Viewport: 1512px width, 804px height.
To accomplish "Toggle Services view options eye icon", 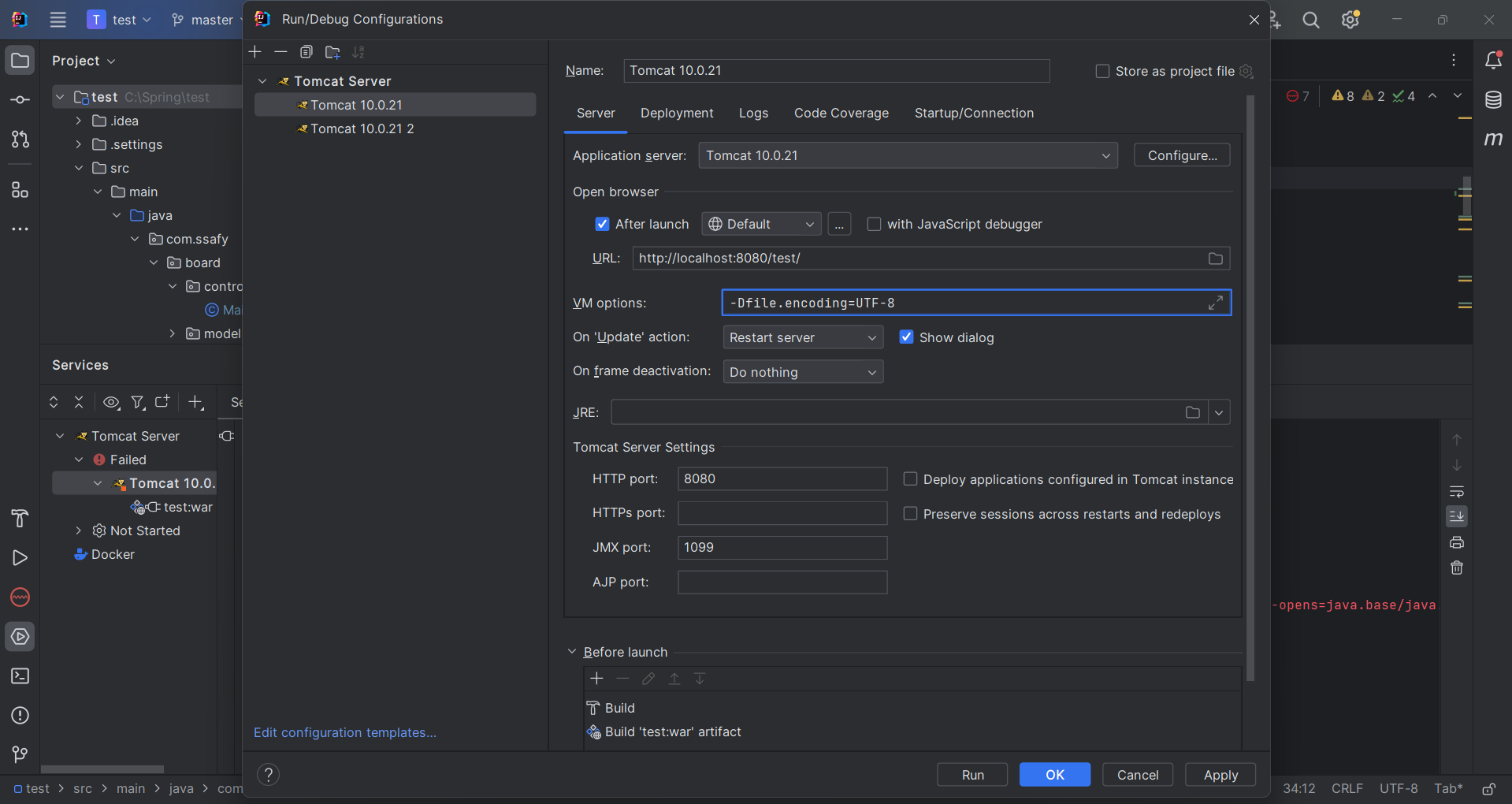I will (111, 403).
